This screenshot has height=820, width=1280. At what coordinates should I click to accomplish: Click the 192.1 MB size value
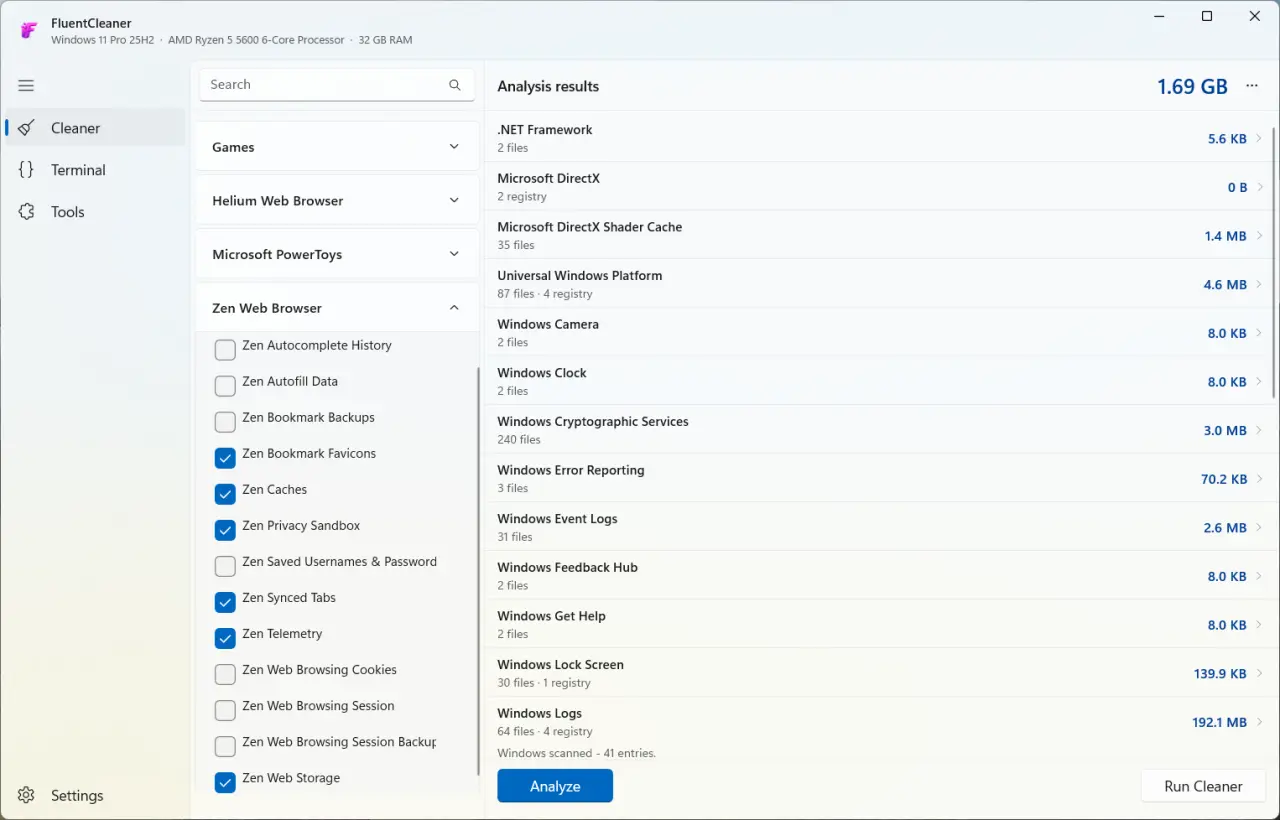coord(1219,722)
